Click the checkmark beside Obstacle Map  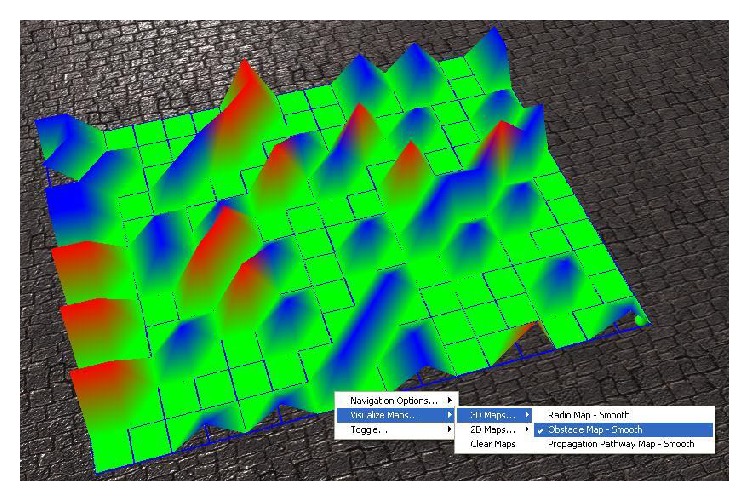click(x=540, y=431)
